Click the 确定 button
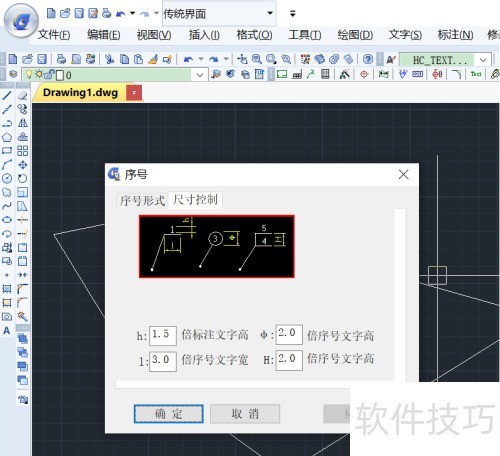The width and height of the screenshot is (500, 456). point(169,414)
